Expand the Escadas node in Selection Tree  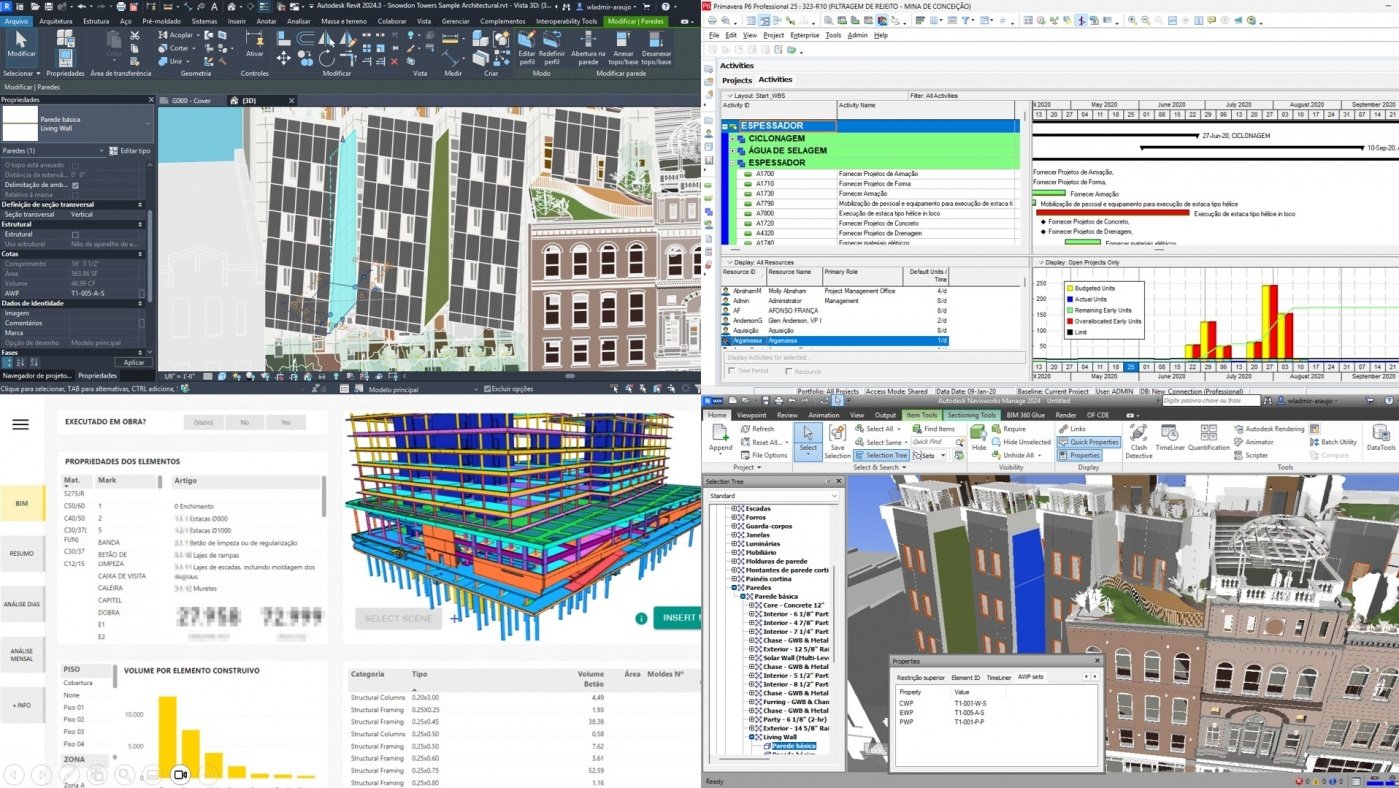pos(735,508)
